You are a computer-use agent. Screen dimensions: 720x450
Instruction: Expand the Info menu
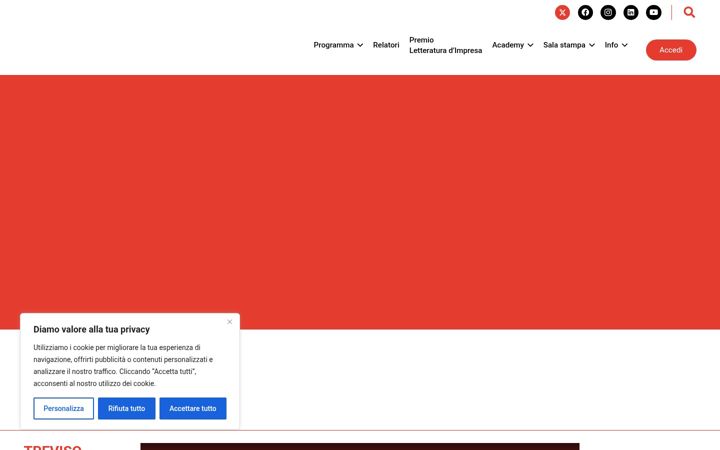pyautogui.click(x=616, y=45)
